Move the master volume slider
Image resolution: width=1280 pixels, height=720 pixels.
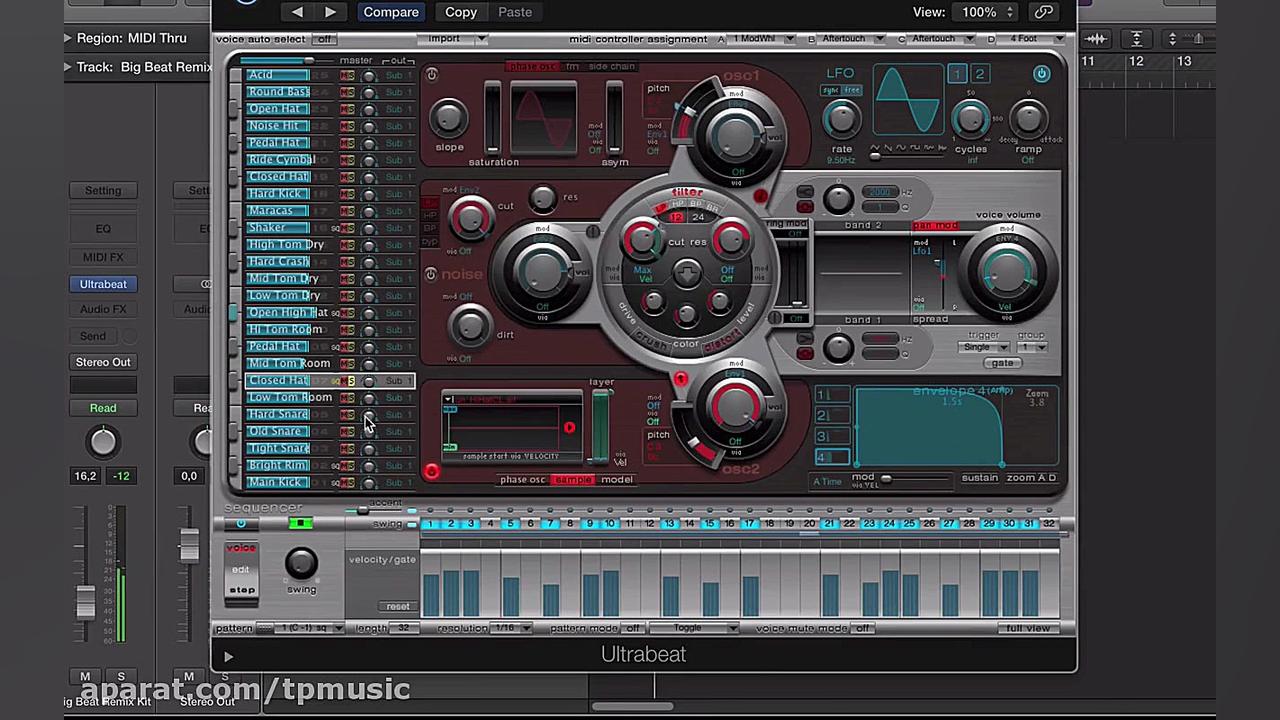click(309, 61)
